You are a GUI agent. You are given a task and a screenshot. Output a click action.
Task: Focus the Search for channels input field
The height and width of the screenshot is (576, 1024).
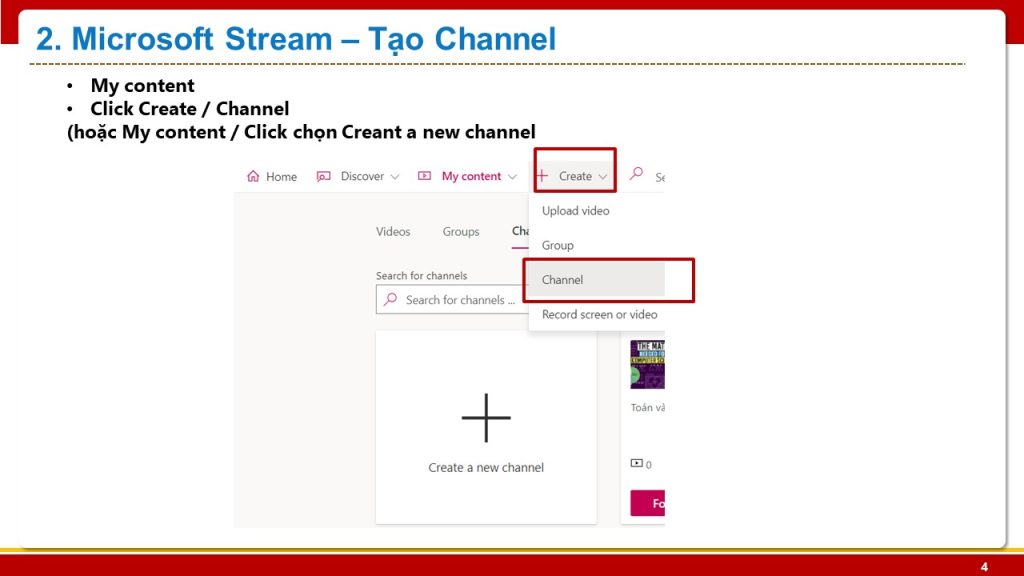coord(453,300)
